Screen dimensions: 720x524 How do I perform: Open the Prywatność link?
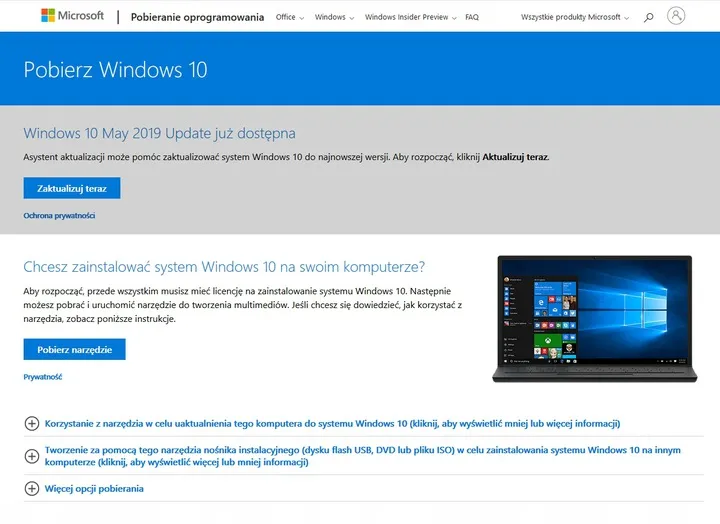(43, 377)
